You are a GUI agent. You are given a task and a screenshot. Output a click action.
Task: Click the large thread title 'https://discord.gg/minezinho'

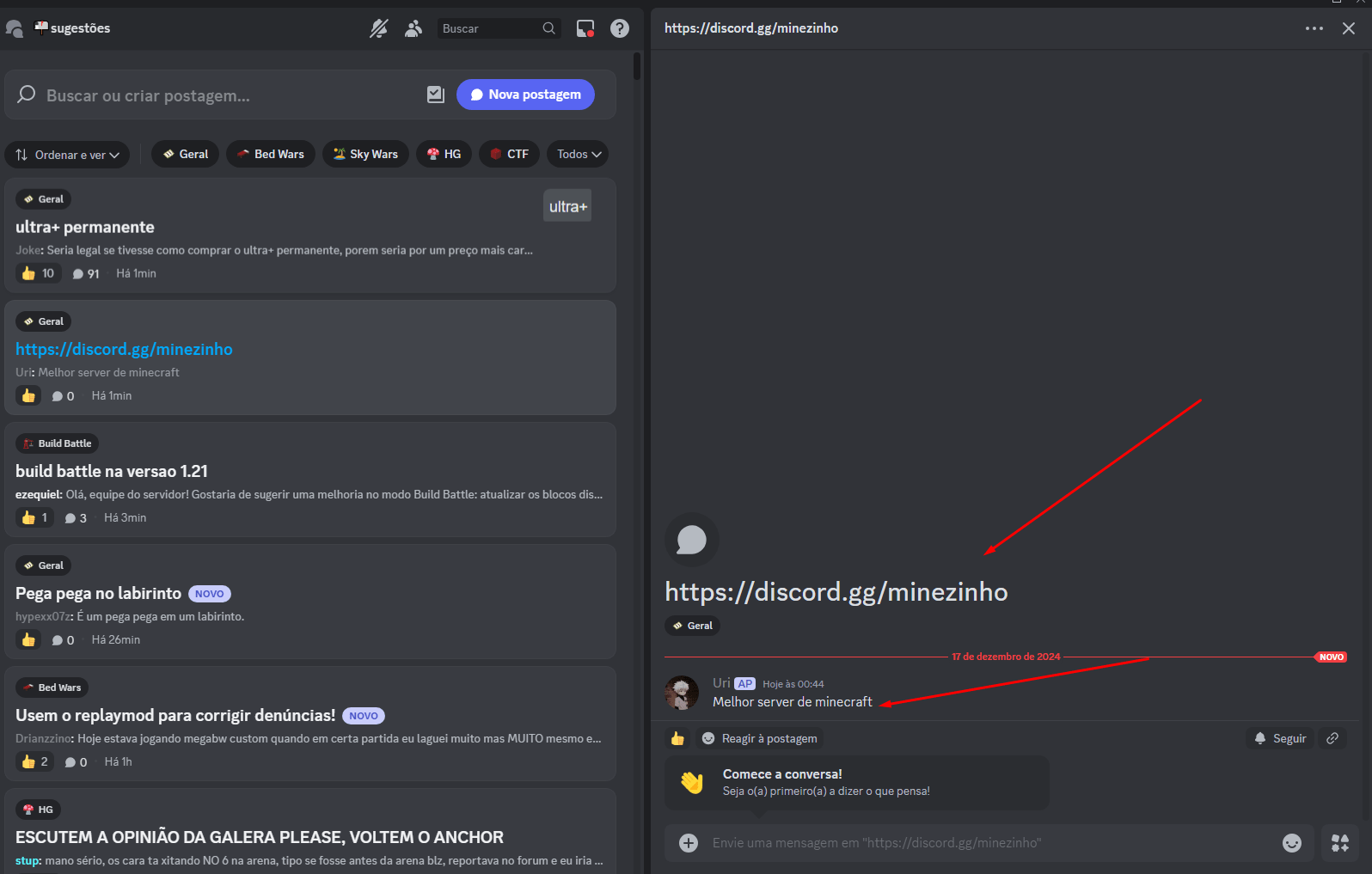pyautogui.click(x=836, y=592)
